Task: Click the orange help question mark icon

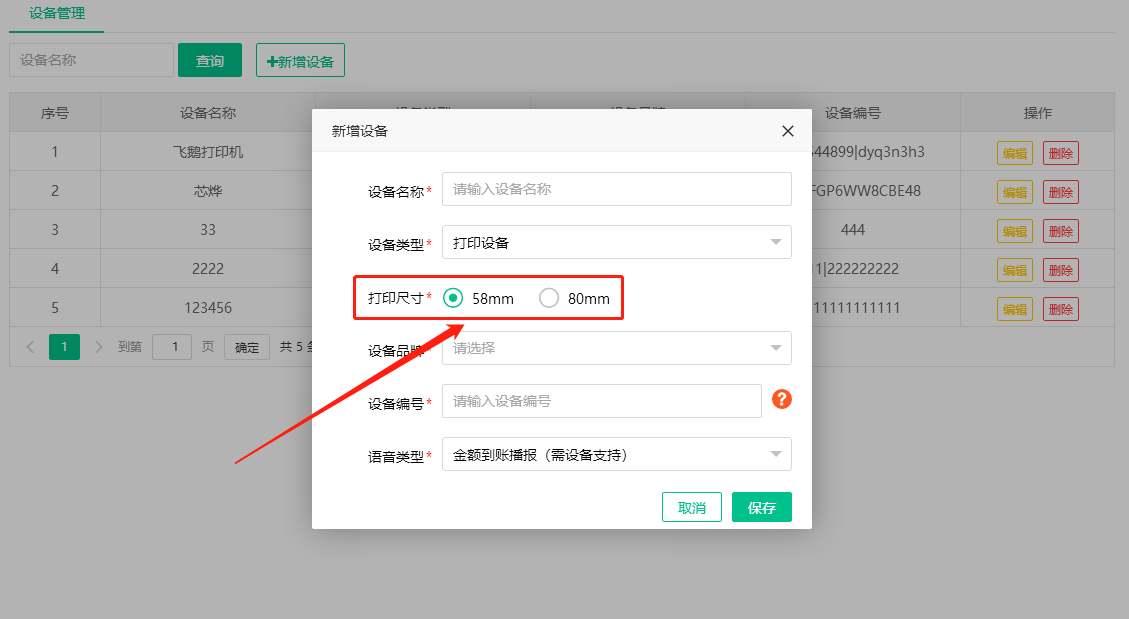Action: click(782, 400)
